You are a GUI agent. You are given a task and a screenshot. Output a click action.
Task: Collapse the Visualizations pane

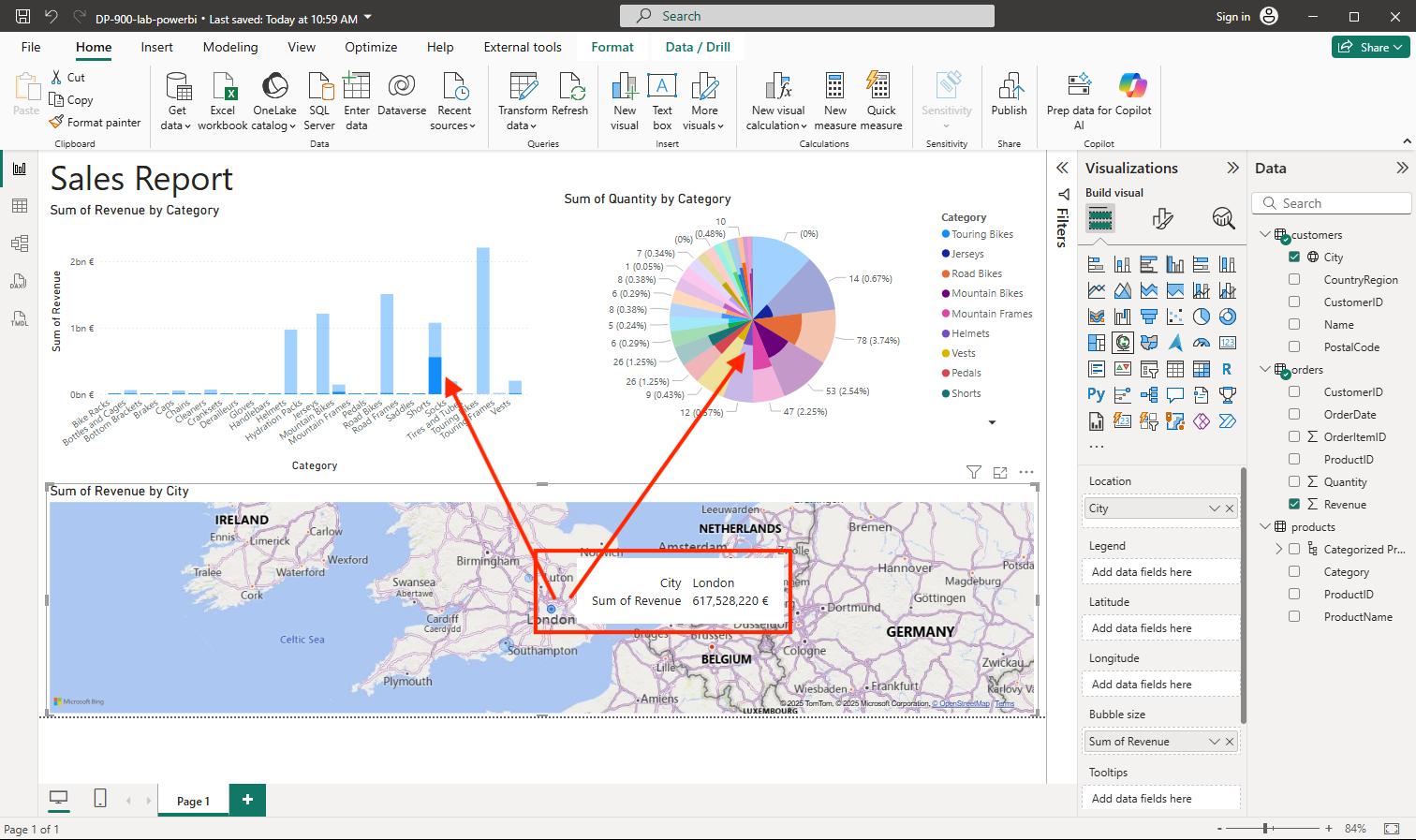click(x=1232, y=168)
